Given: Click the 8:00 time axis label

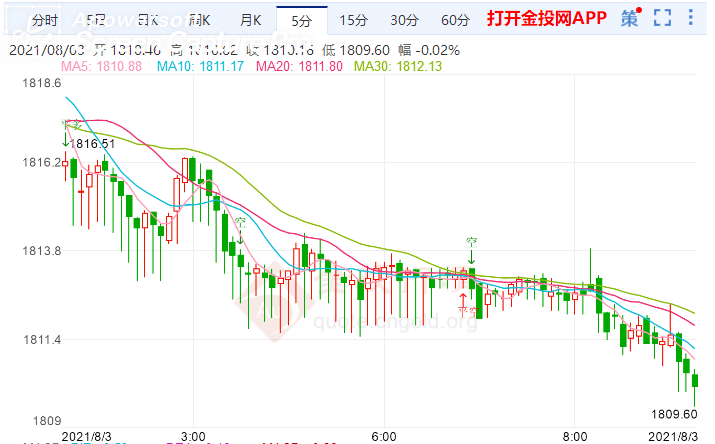Looking at the screenshot, I should tap(575, 437).
